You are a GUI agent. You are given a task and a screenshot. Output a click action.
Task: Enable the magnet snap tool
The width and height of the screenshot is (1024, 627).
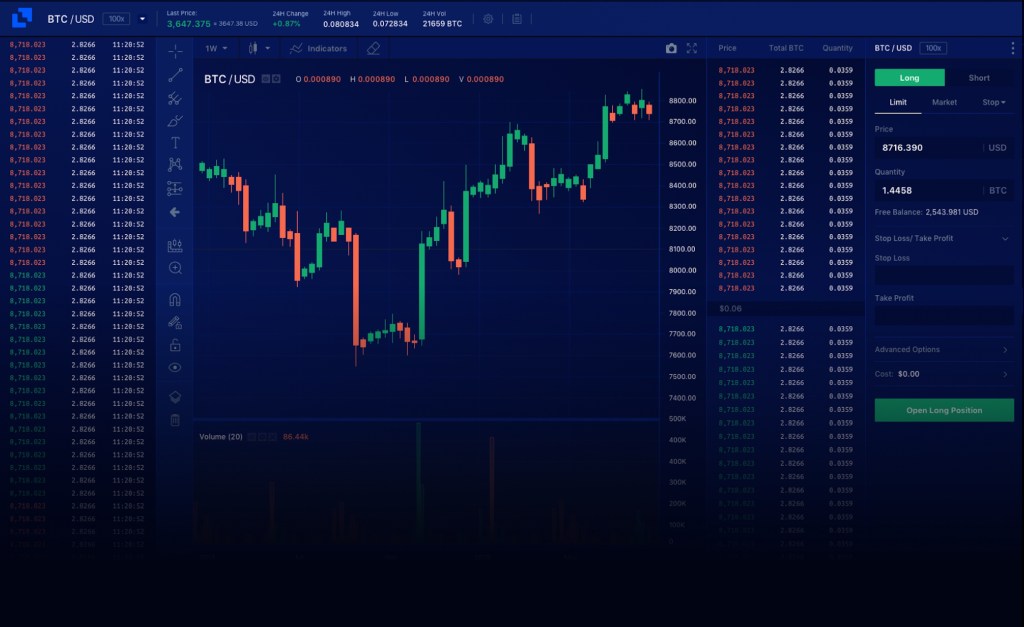tap(175, 299)
